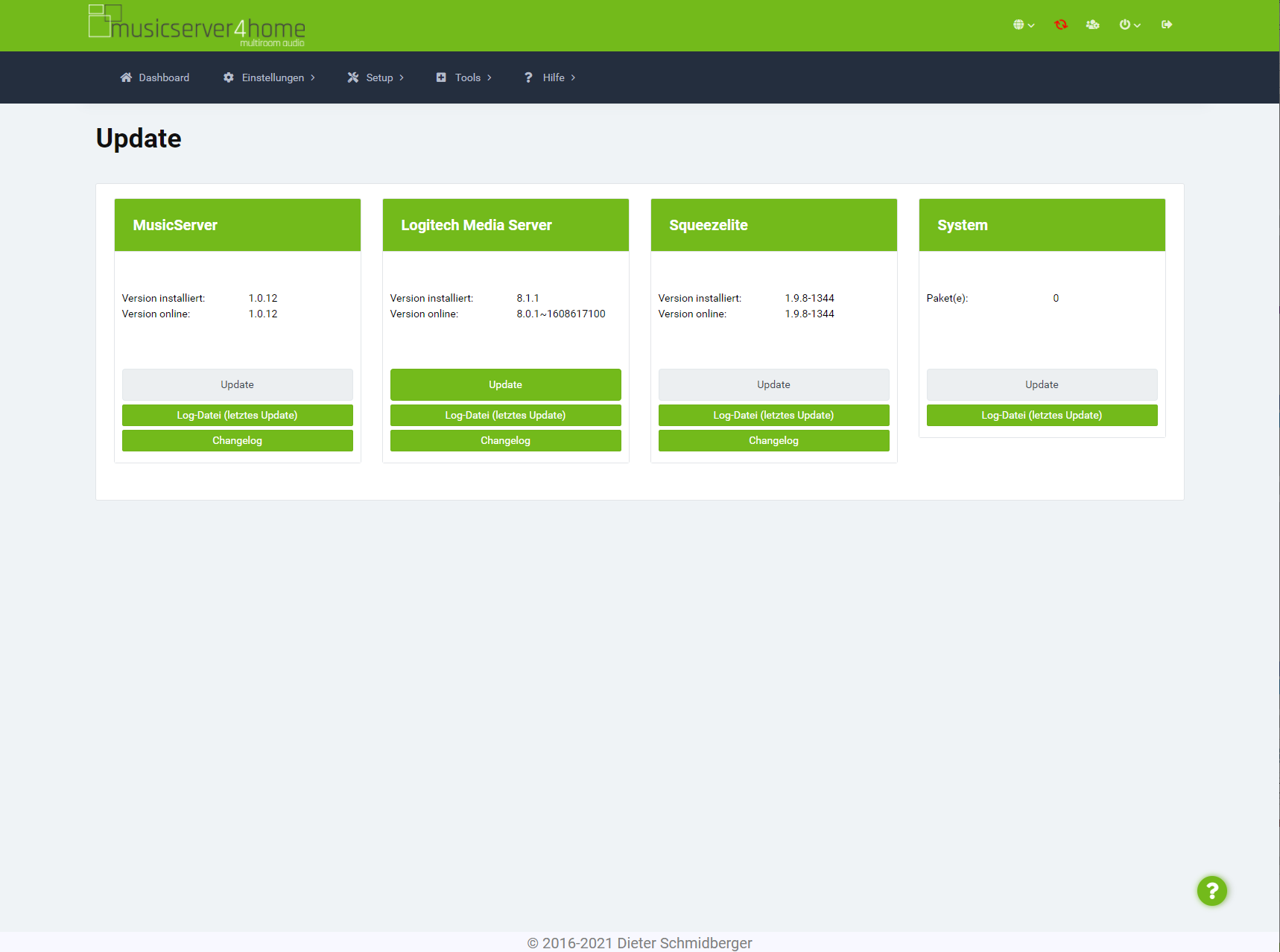Go to the Dashboard page
This screenshot has height=952, width=1280.
pyautogui.click(x=155, y=77)
